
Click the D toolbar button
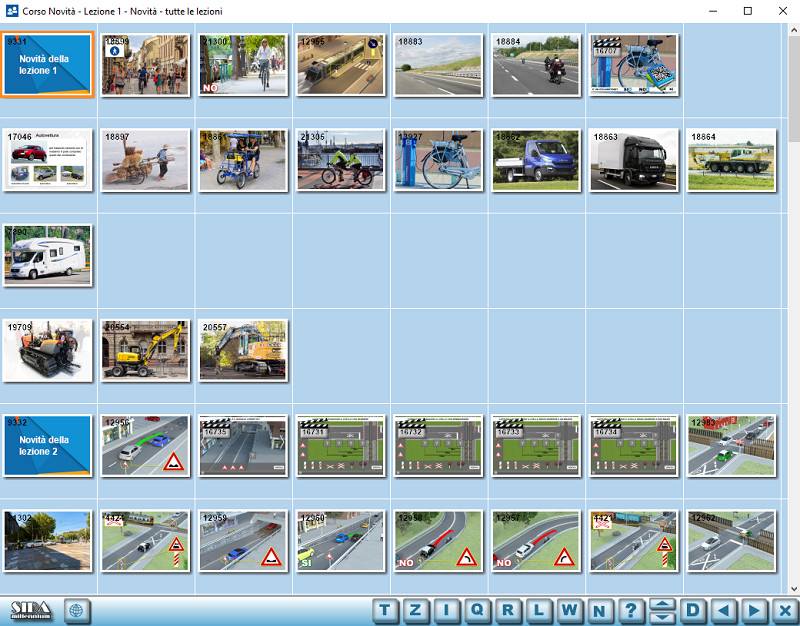pos(693,611)
